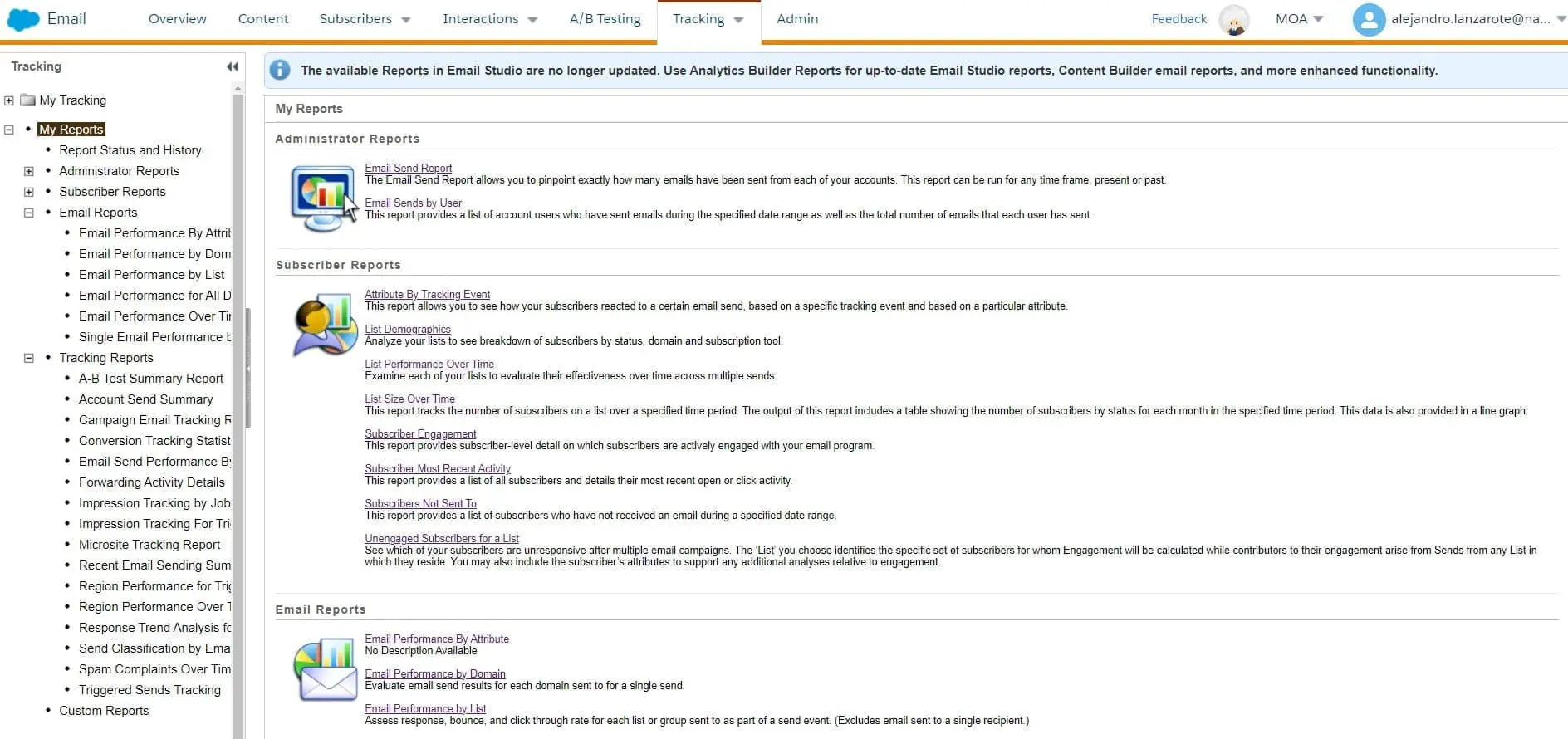
Task: Click the Administrator Reports monitor chart icon
Action: 323,199
